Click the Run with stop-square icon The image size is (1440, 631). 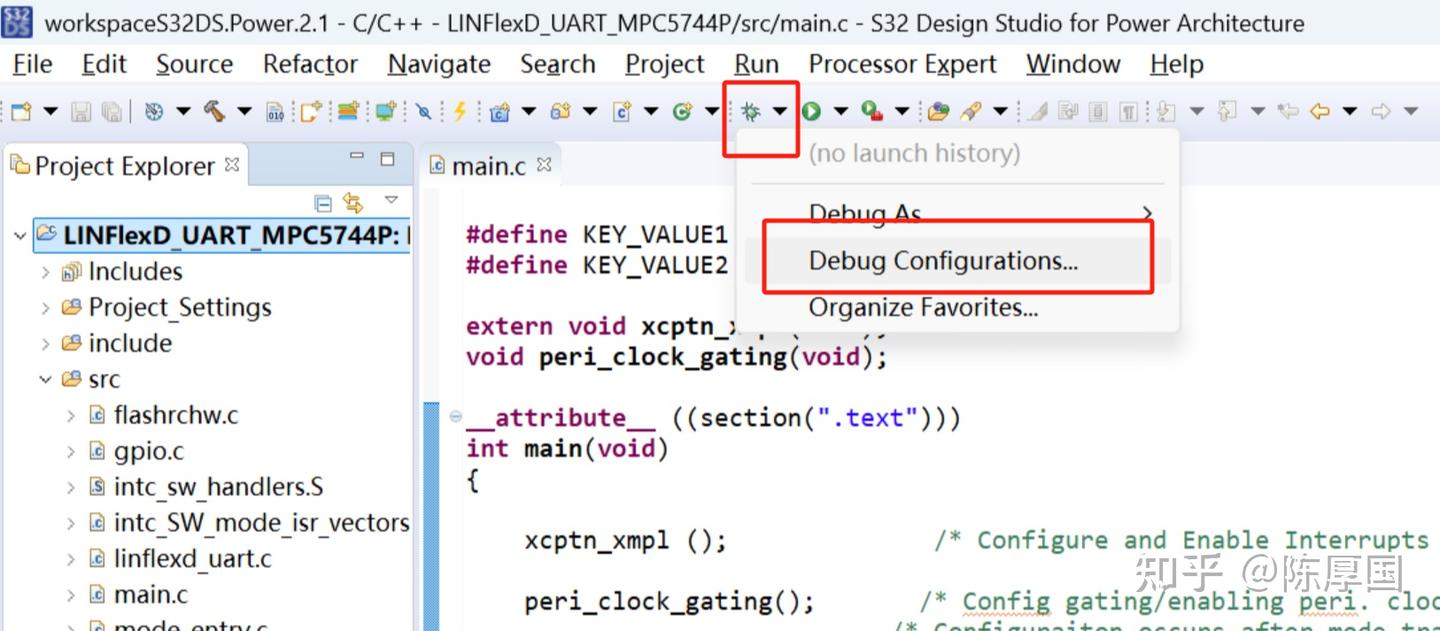point(872,111)
